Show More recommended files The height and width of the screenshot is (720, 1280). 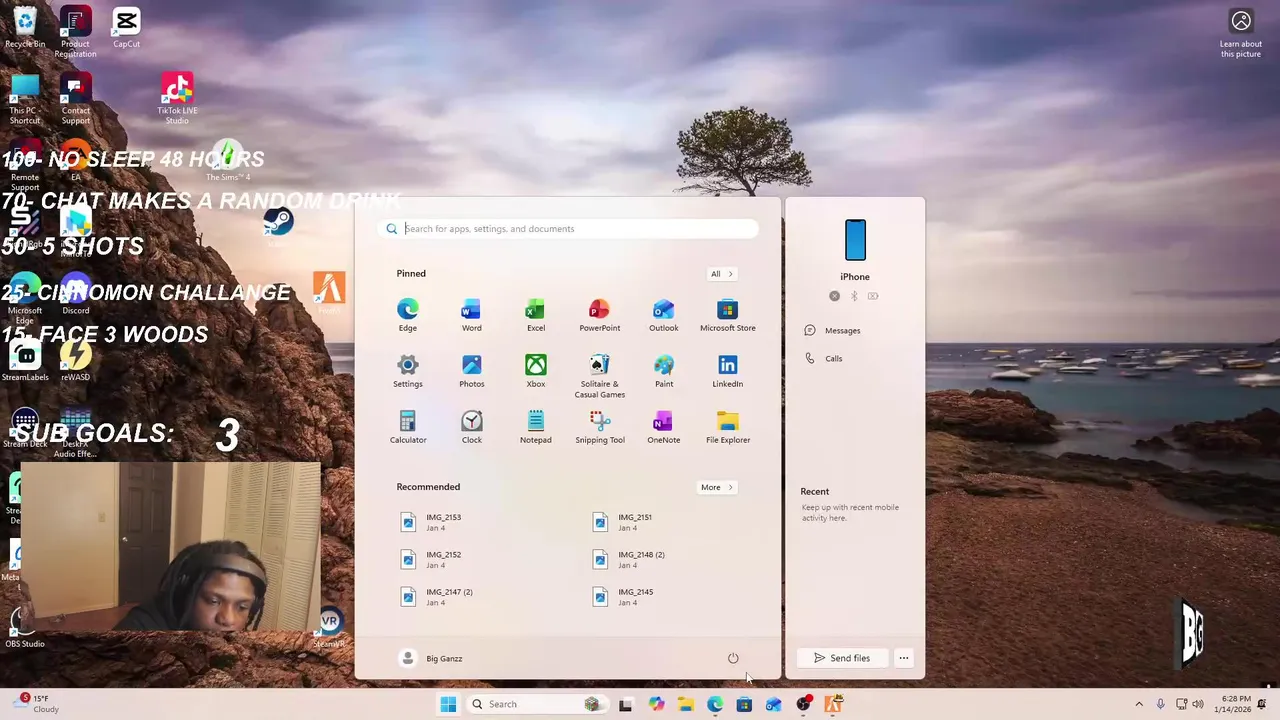[x=716, y=487]
